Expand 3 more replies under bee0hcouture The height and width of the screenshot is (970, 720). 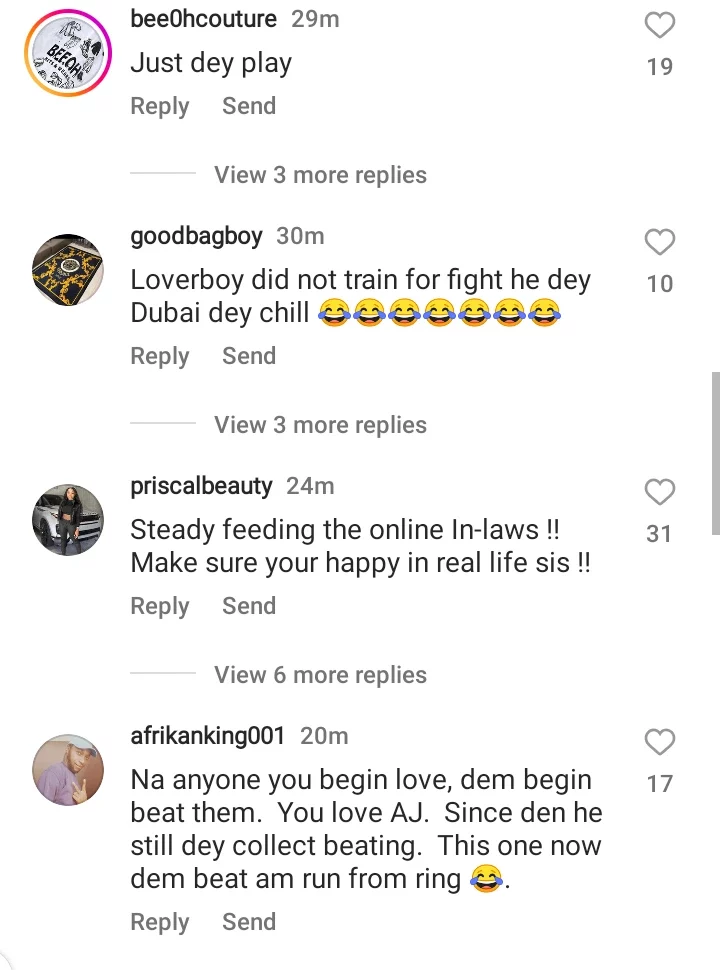[x=320, y=175]
